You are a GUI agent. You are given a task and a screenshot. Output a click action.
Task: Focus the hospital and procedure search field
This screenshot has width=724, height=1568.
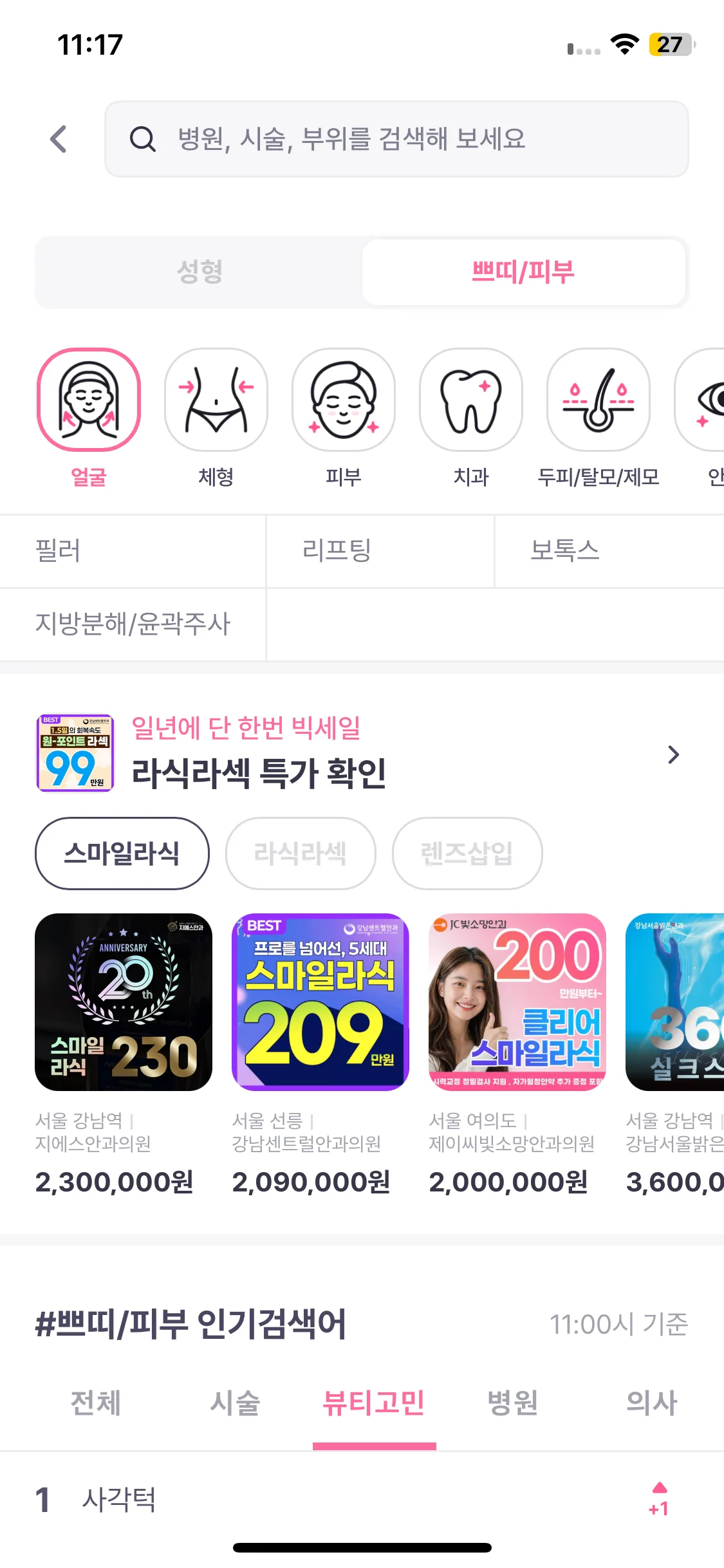[x=396, y=139]
